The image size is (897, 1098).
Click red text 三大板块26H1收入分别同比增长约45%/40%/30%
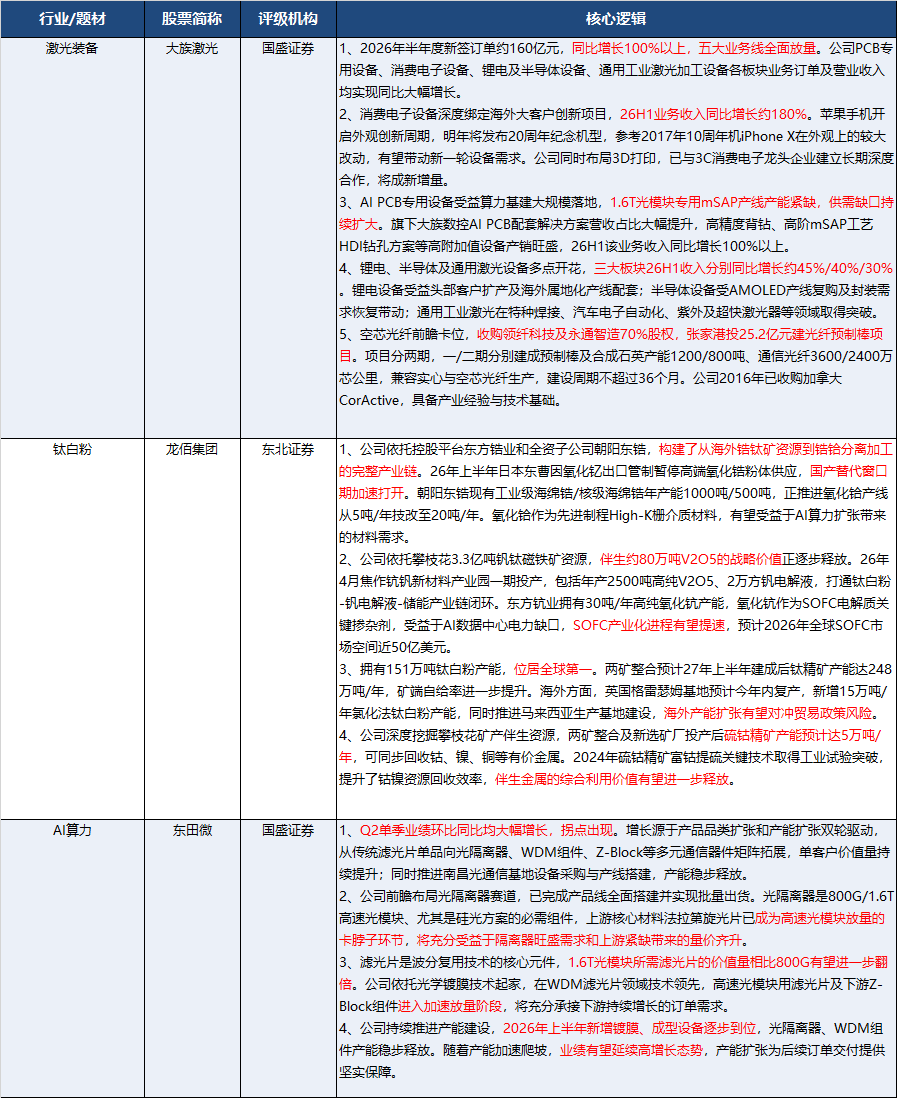coord(744,268)
